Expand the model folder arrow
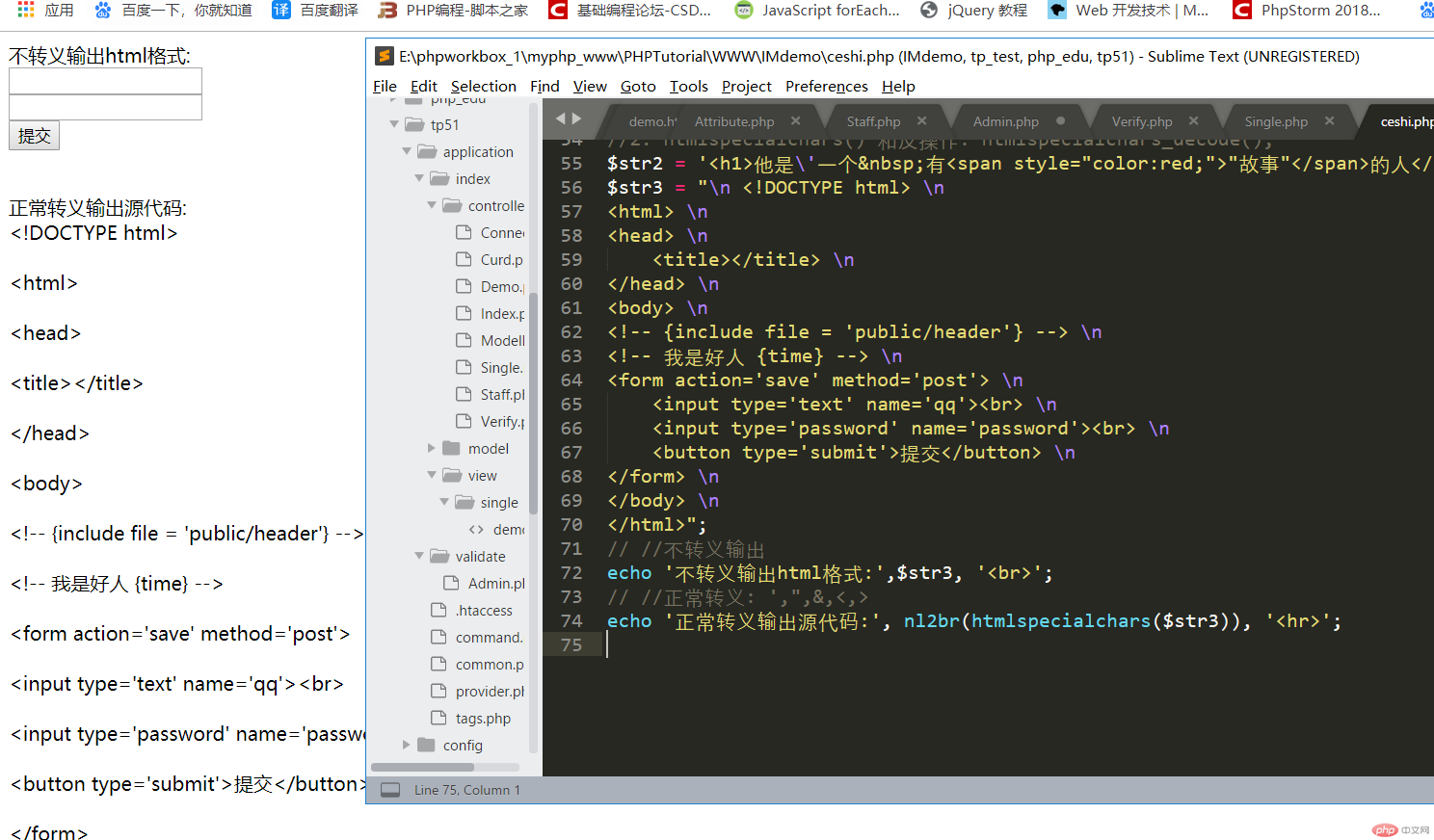Viewport: 1434px width, 840px height. pyautogui.click(x=432, y=448)
